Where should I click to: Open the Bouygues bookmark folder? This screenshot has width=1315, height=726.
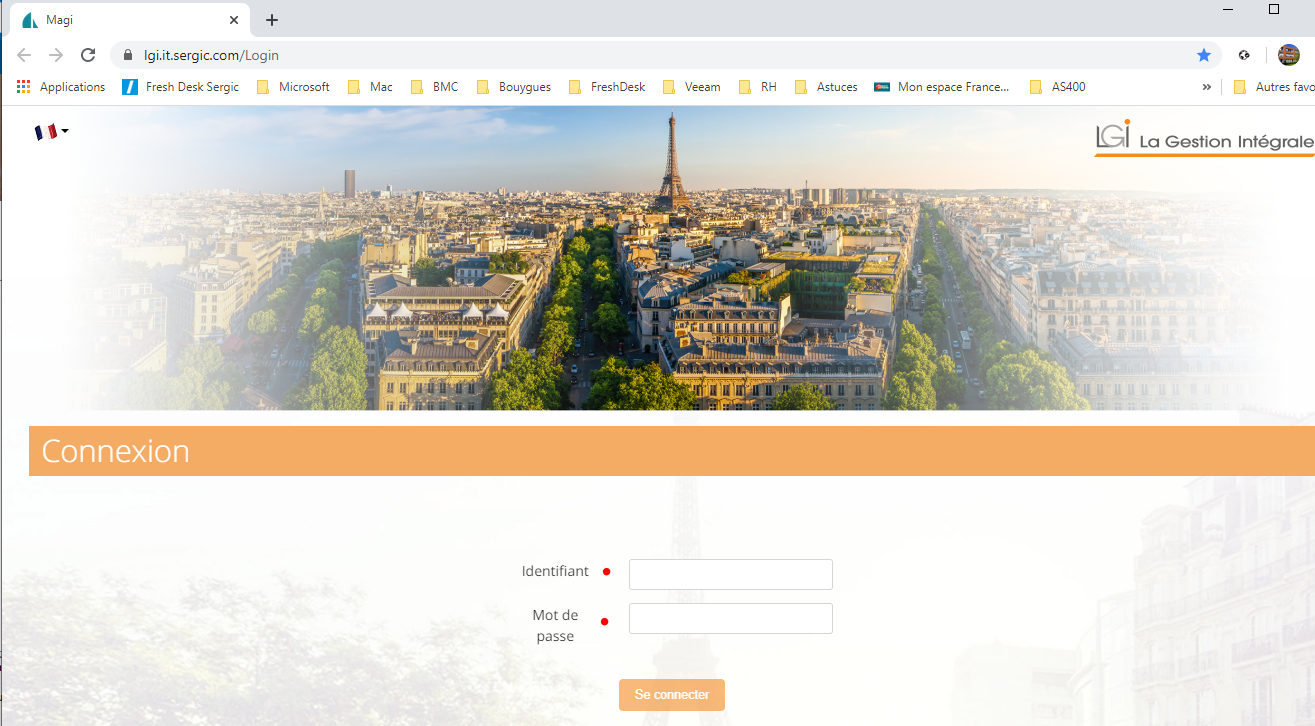click(x=514, y=87)
